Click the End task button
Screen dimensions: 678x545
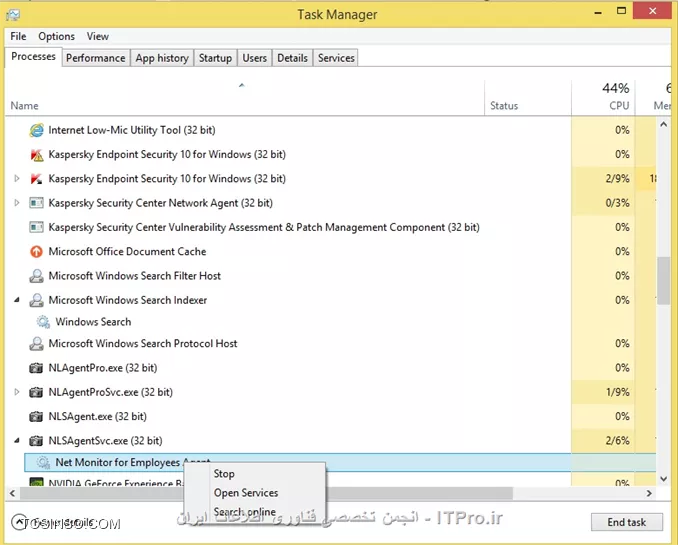pos(627,522)
